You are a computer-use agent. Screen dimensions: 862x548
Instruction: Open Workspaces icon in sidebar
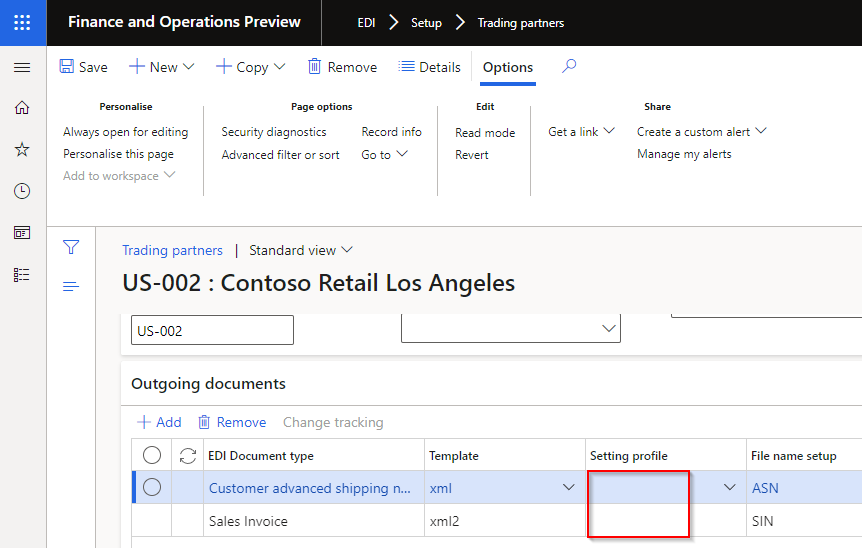(x=22, y=232)
